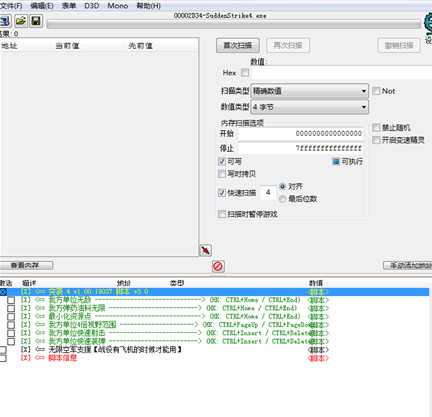Enable the Not checkbox
This screenshot has height=417, width=432.
[376, 91]
